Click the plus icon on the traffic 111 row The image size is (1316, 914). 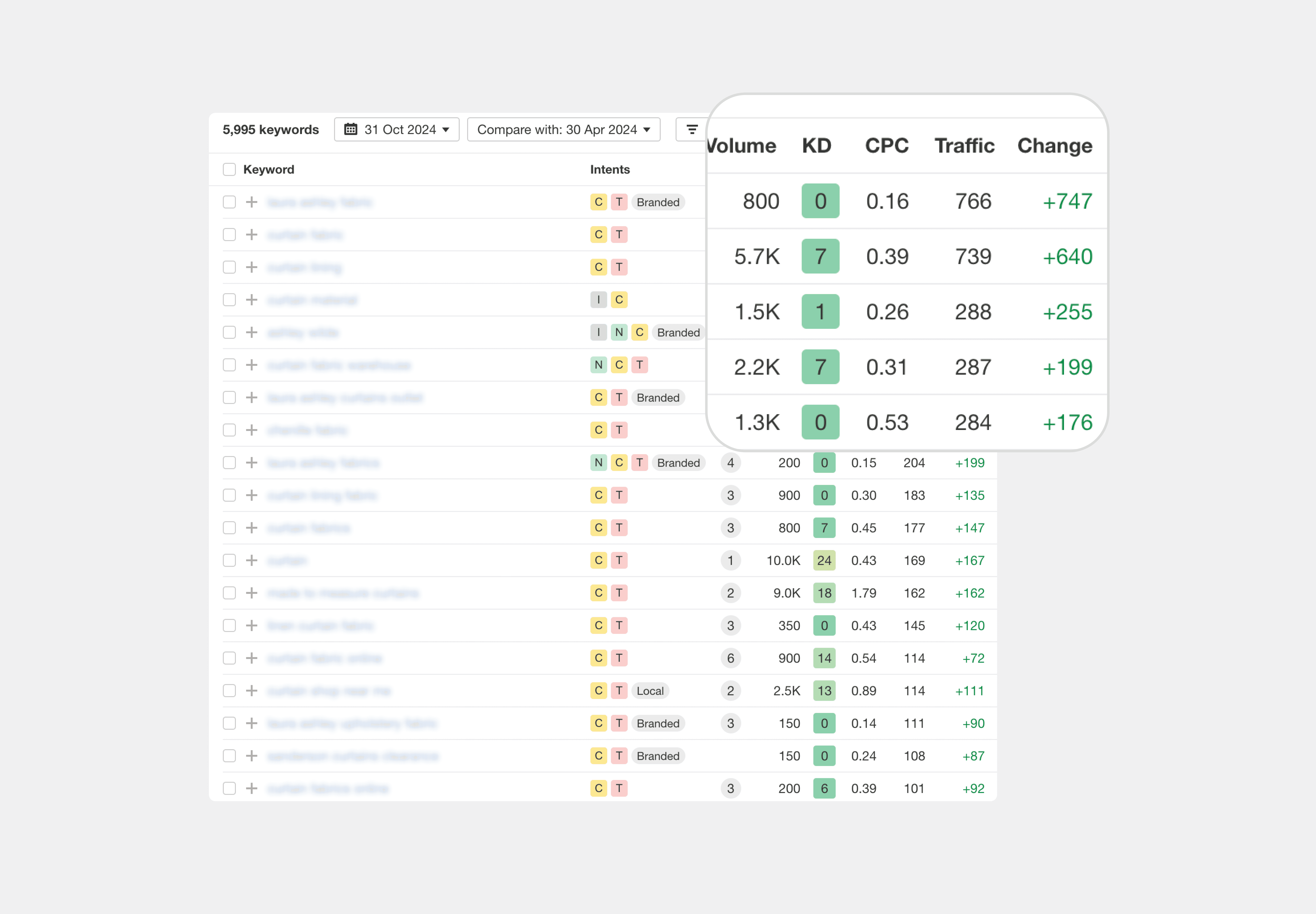tap(251, 723)
